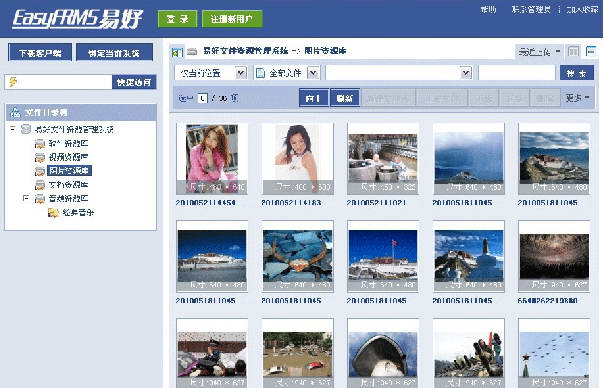This screenshot has height=388, width=604.
Task: Open thumbnail of woman in white top
Action: [297, 159]
